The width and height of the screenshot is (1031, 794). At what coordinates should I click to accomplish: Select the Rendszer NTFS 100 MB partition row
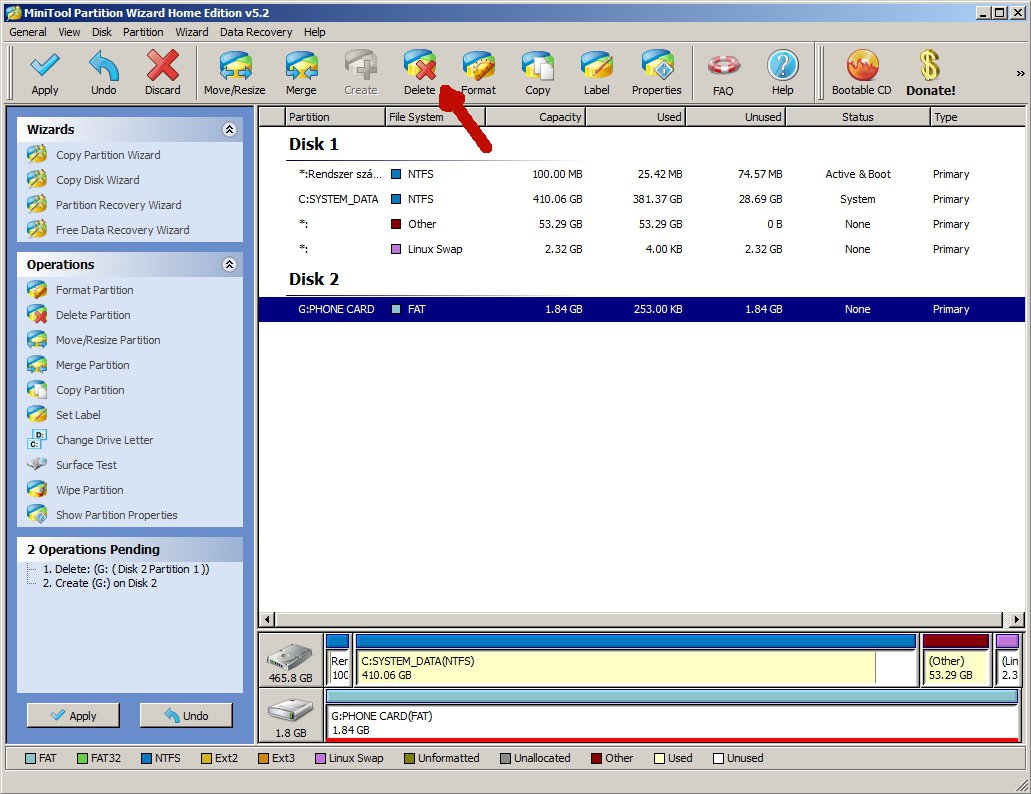click(x=641, y=174)
